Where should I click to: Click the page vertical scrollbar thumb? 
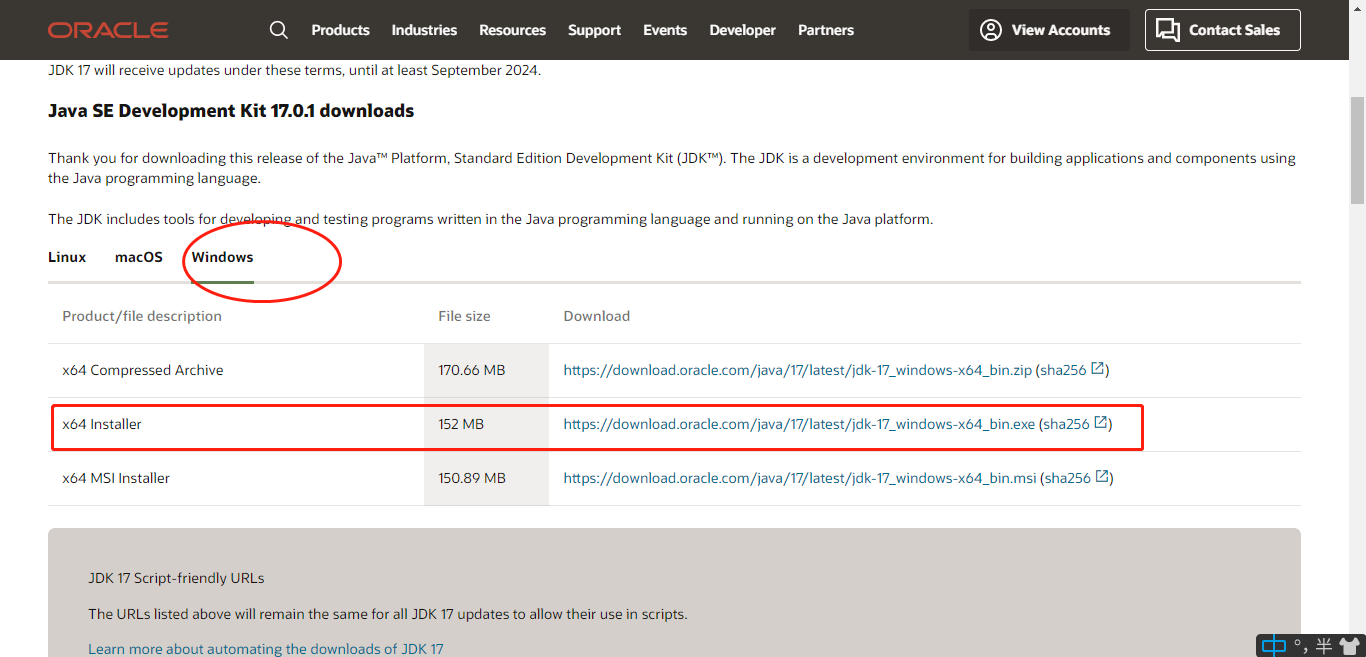pos(1357,150)
